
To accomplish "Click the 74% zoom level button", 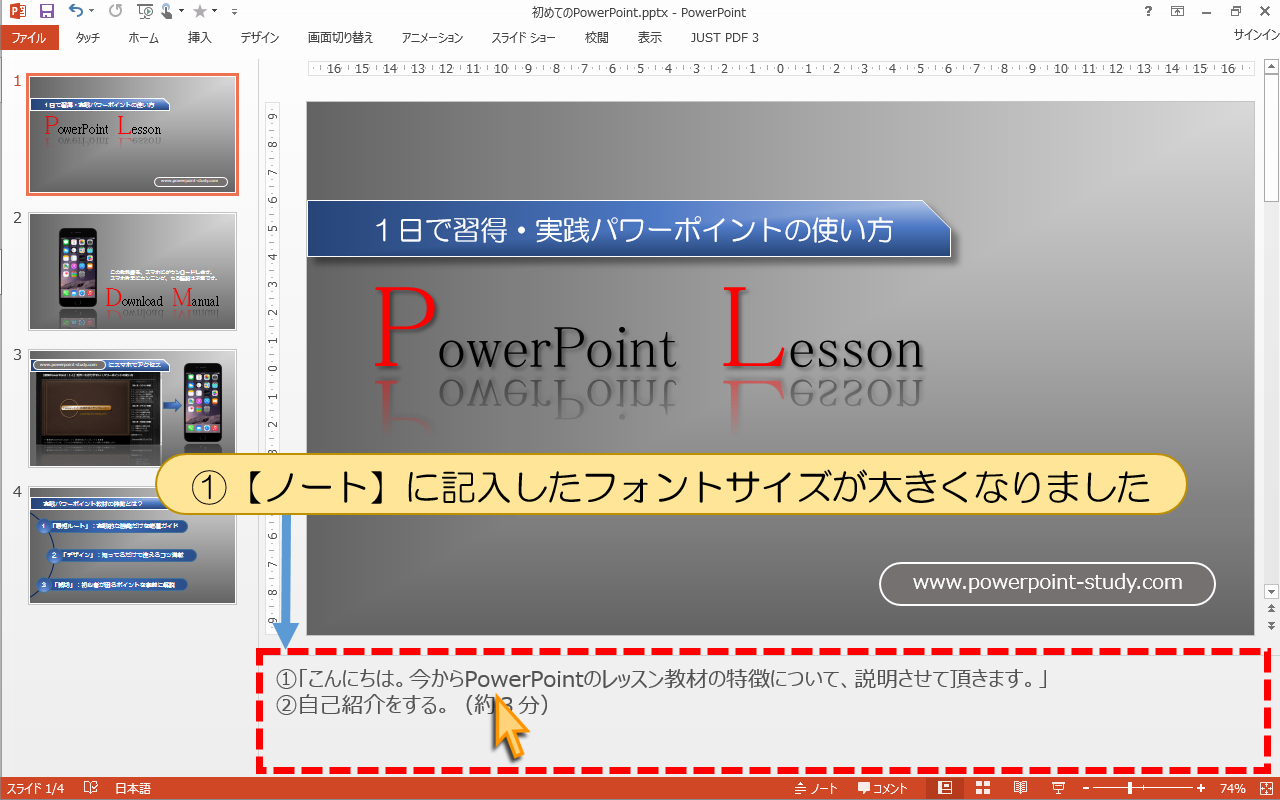I will (x=1232, y=789).
